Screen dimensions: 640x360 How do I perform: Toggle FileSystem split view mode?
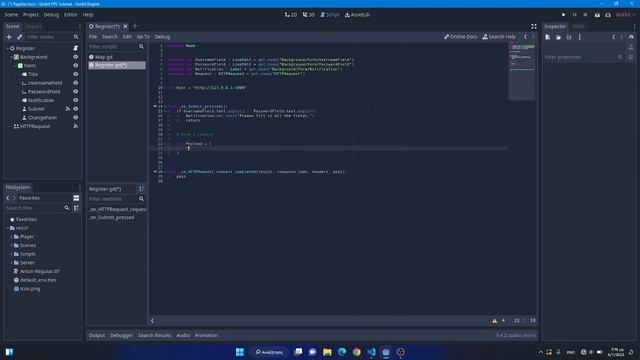pyautogui.click(x=76, y=198)
